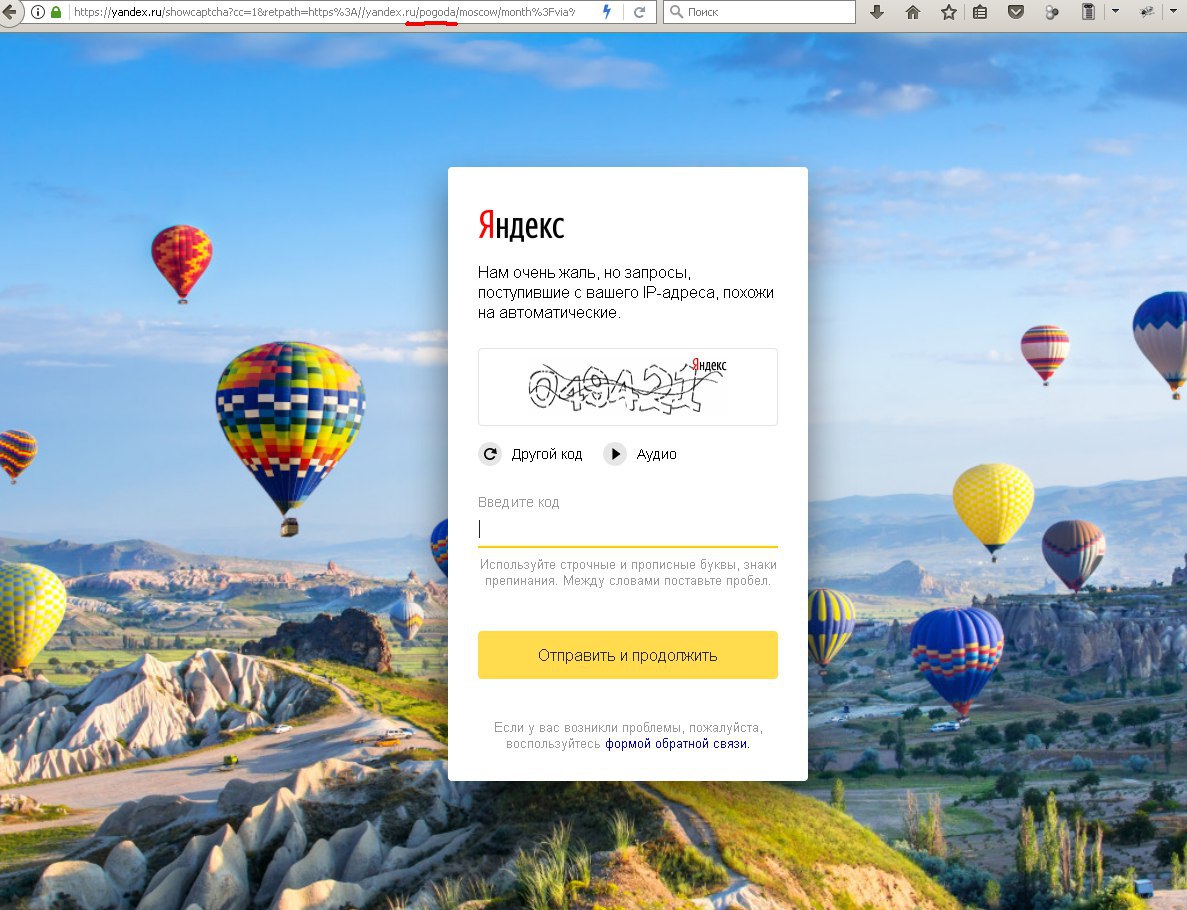1187x910 pixels.
Task: Go to the home page icon
Action: pos(913,12)
